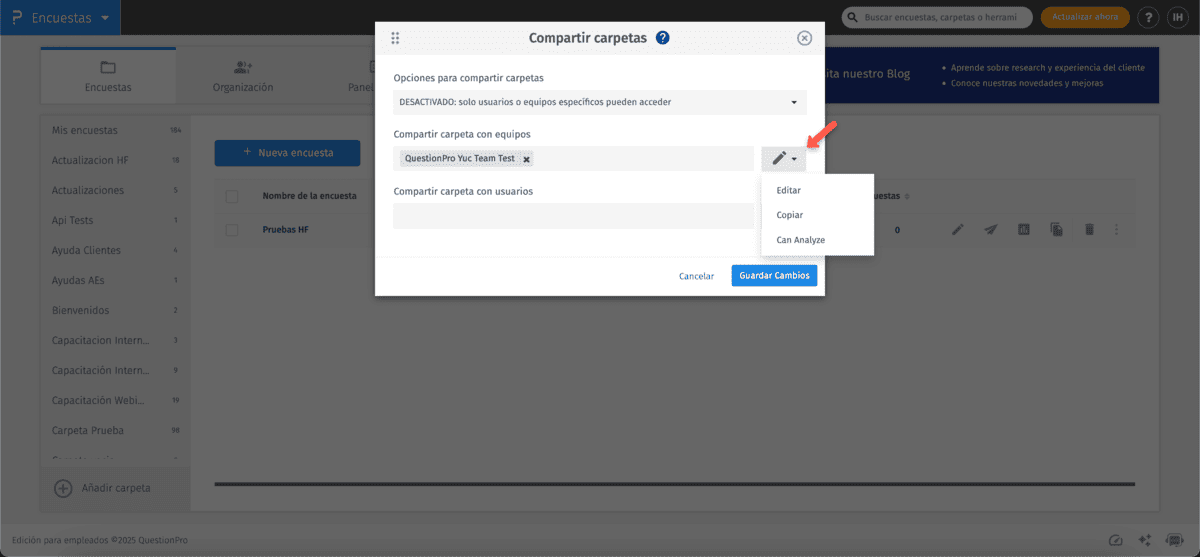Open Pruebas HF more options dots
Image resolution: width=1200 pixels, height=557 pixels.
(x=1117, y=230)
